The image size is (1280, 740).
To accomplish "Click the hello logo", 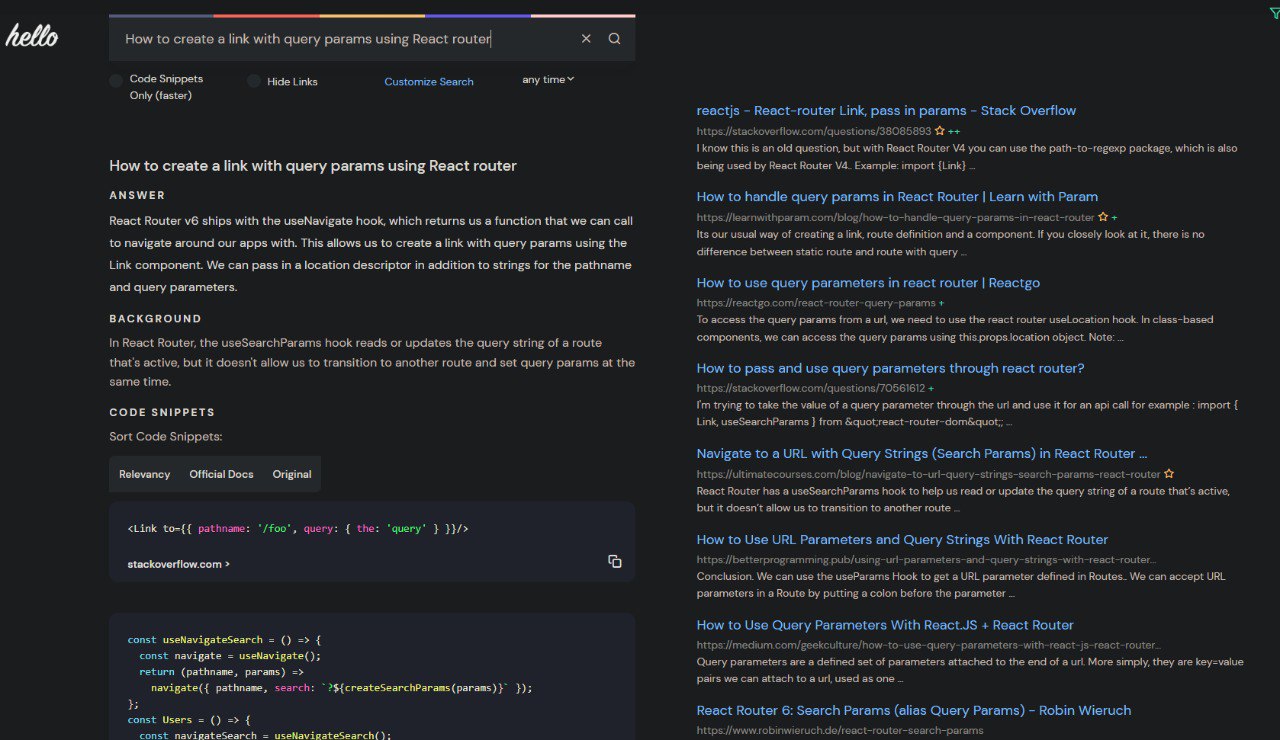I will click(x=32, y=37).
